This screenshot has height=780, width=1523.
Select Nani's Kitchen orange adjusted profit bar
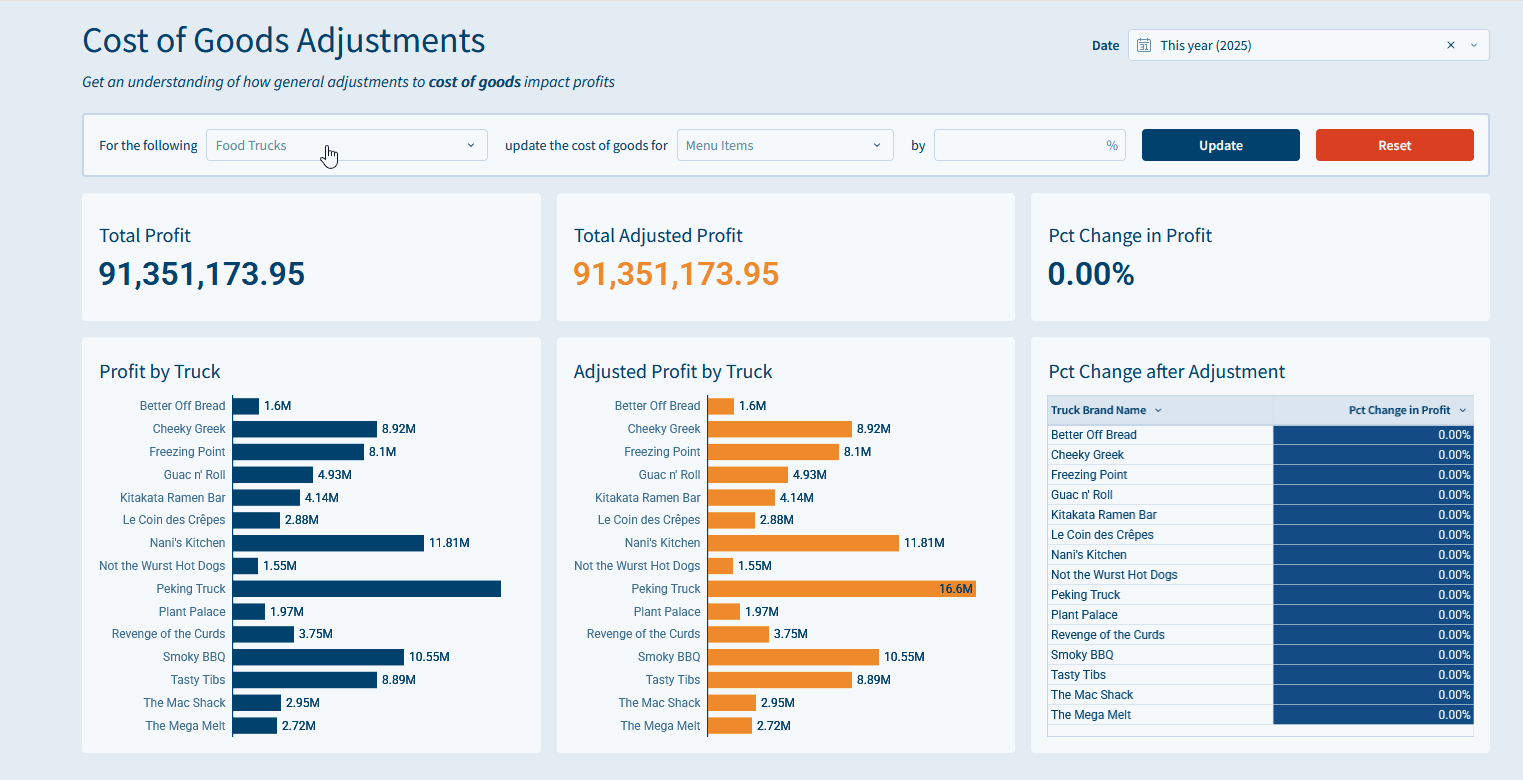(803, 543)
